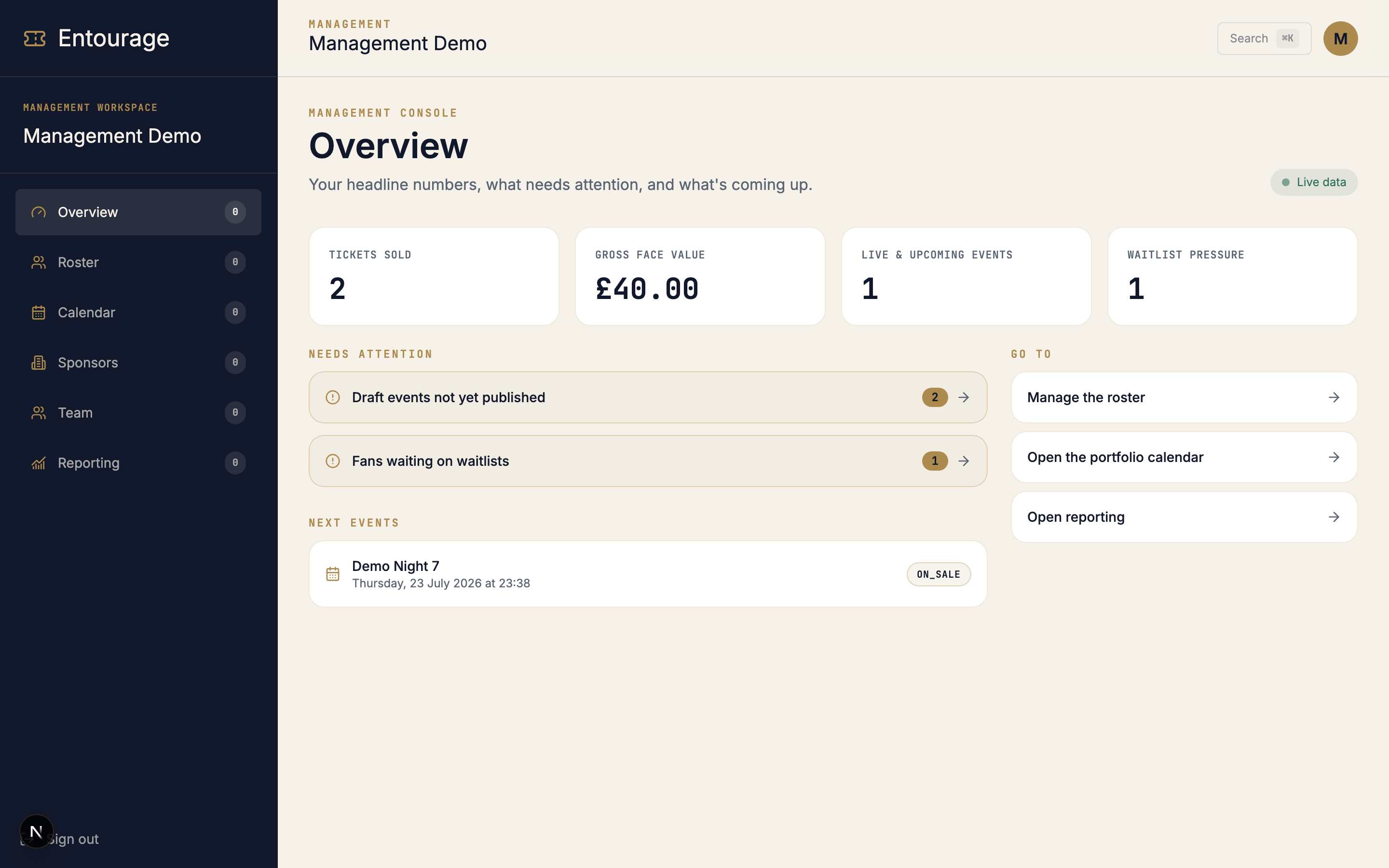The image size is (1389, 868).
Task: Click the Live & Upcoming Events card
Action: pyautogui.click(x=966, y=276)
